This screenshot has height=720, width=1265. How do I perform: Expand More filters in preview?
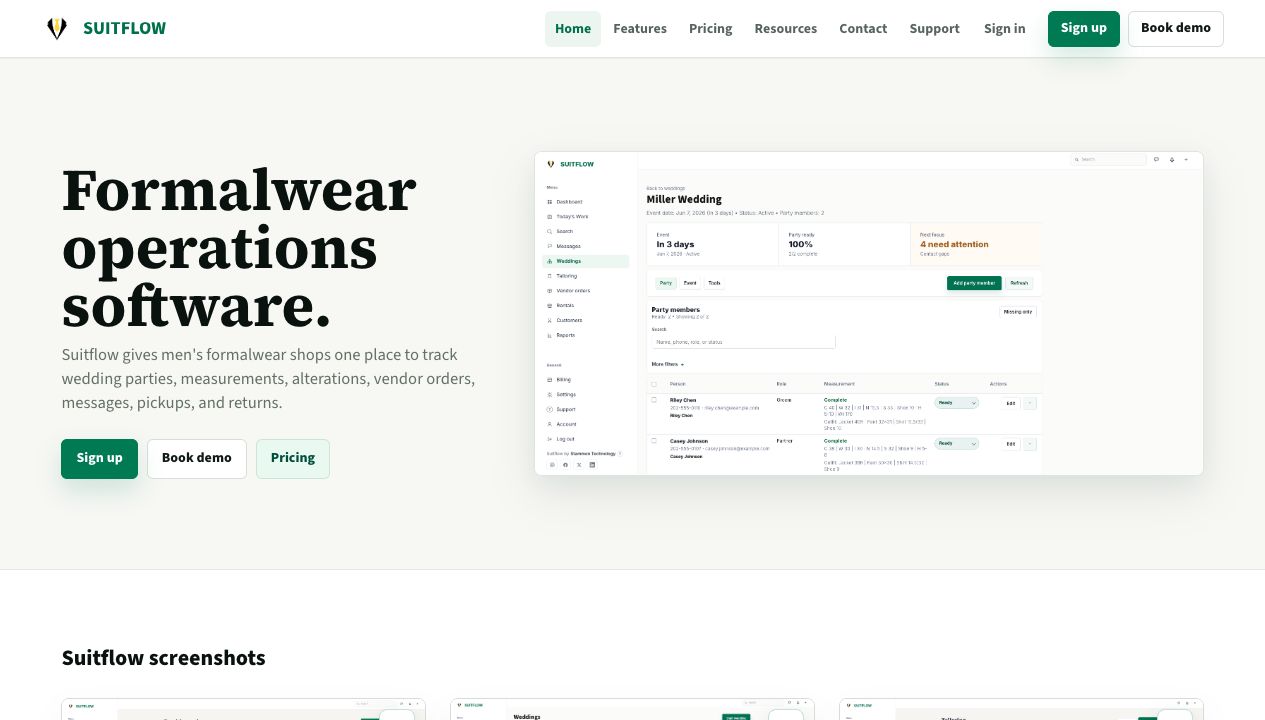tap(667, 364)
